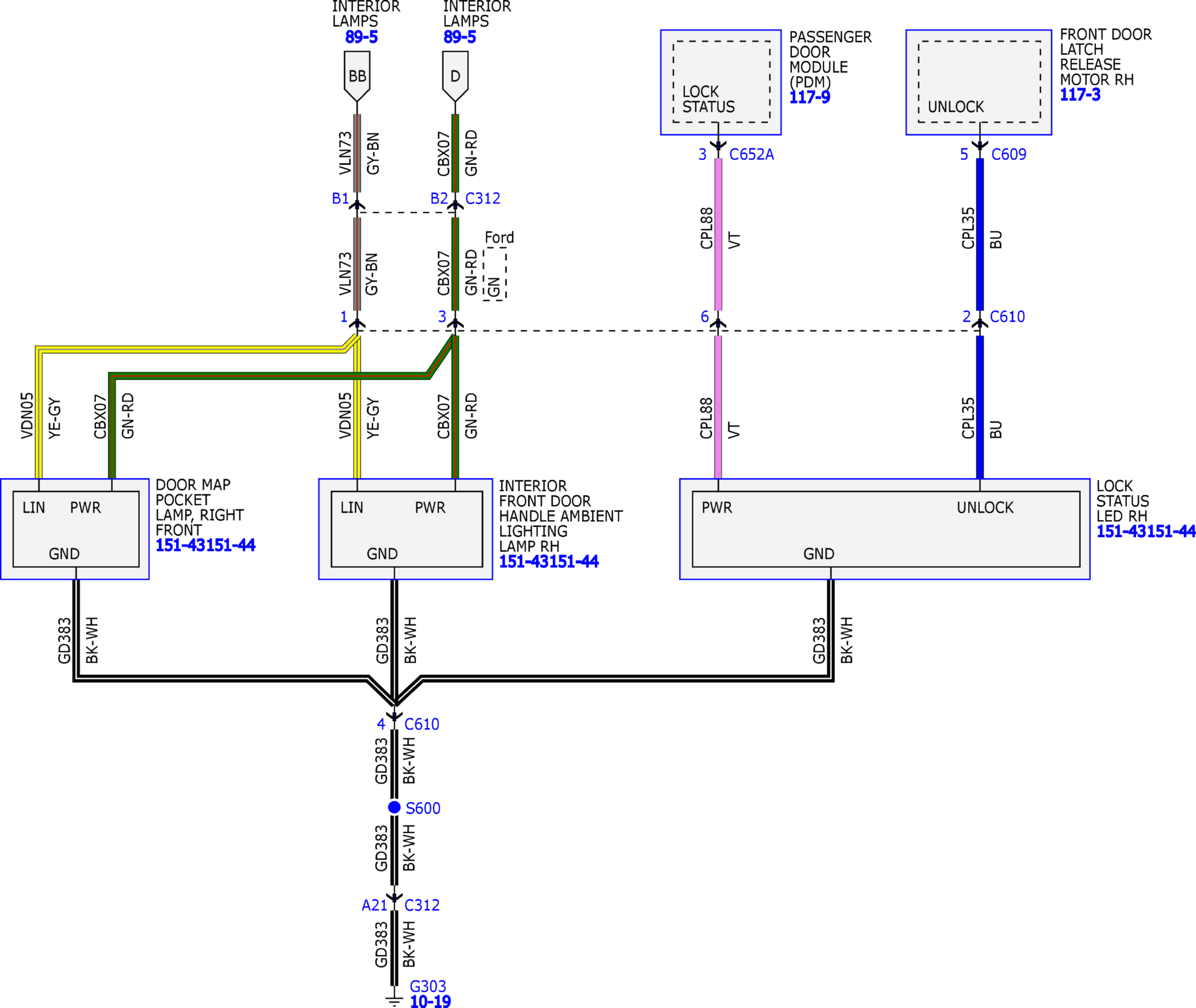Click the D off-page connector symbol
The image size is (1196, 1008).
[455, 76]
